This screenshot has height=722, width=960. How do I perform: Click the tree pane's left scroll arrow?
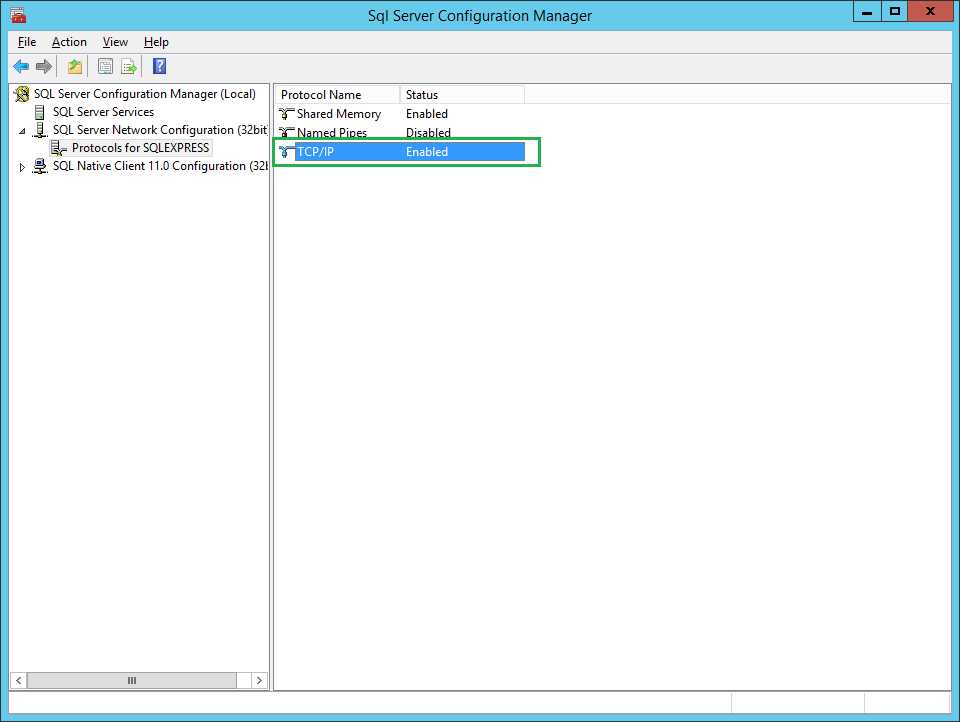tap(18, 680)
